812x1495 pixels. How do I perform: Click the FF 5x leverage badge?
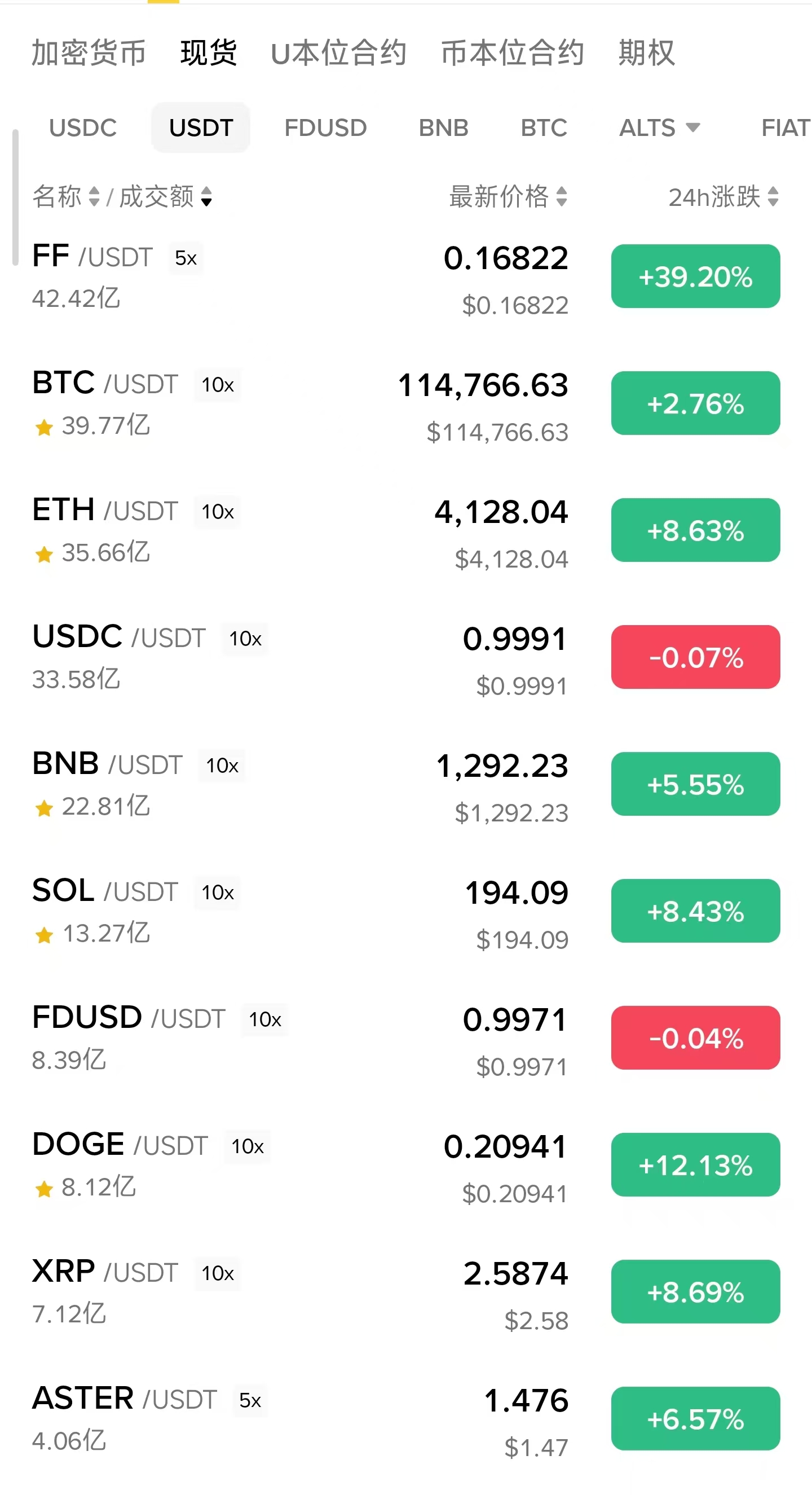[x=186, y=258]
